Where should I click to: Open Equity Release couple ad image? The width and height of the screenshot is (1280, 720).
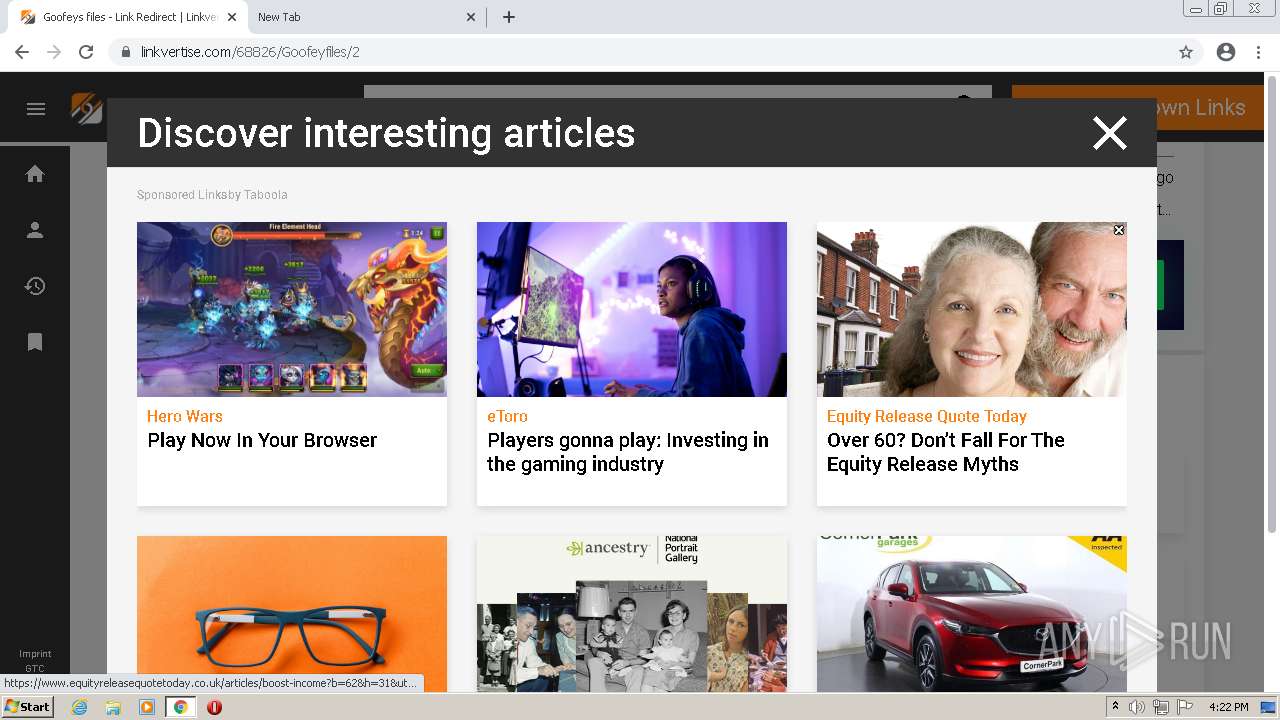tap(972, 309)
